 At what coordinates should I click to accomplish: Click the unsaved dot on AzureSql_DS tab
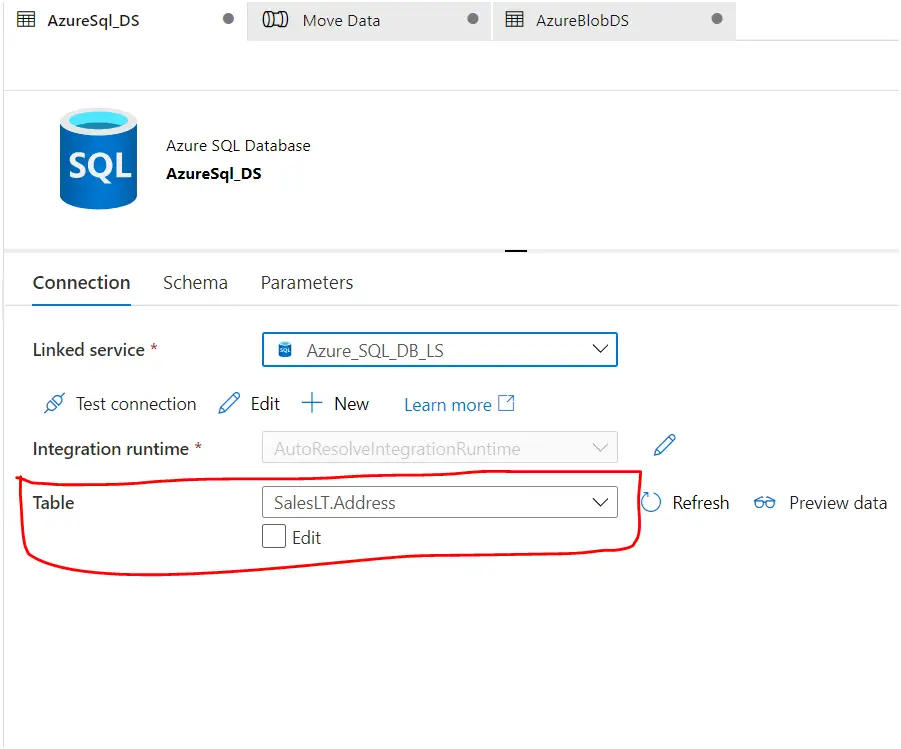(x=228, y=19)
